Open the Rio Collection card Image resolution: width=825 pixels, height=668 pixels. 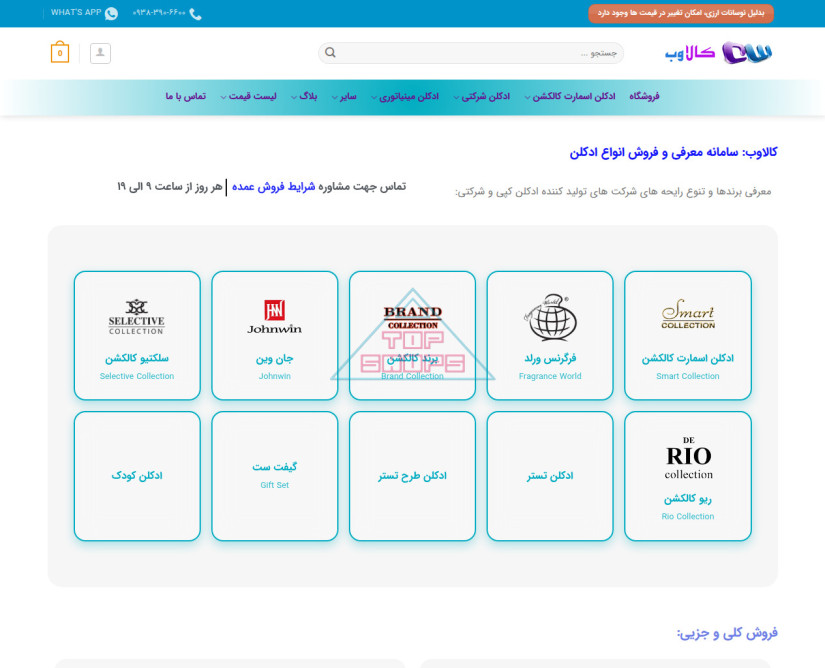pos(687,476)
